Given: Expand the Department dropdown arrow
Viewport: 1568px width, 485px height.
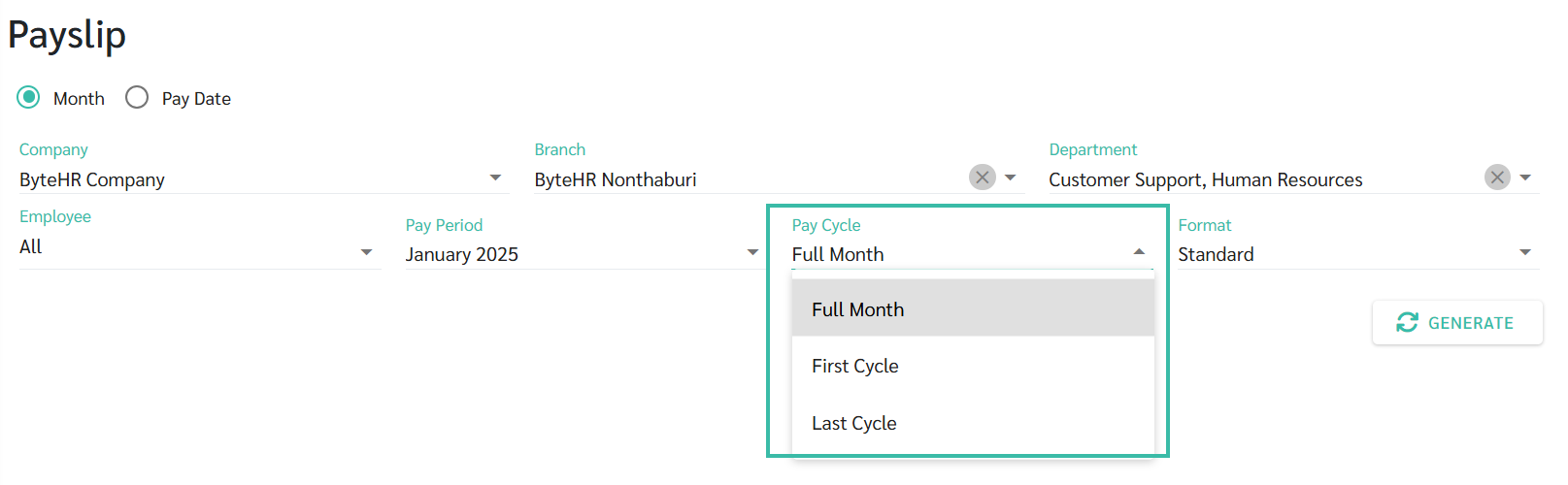Looking at the screenshot, I should [1525, 178].
